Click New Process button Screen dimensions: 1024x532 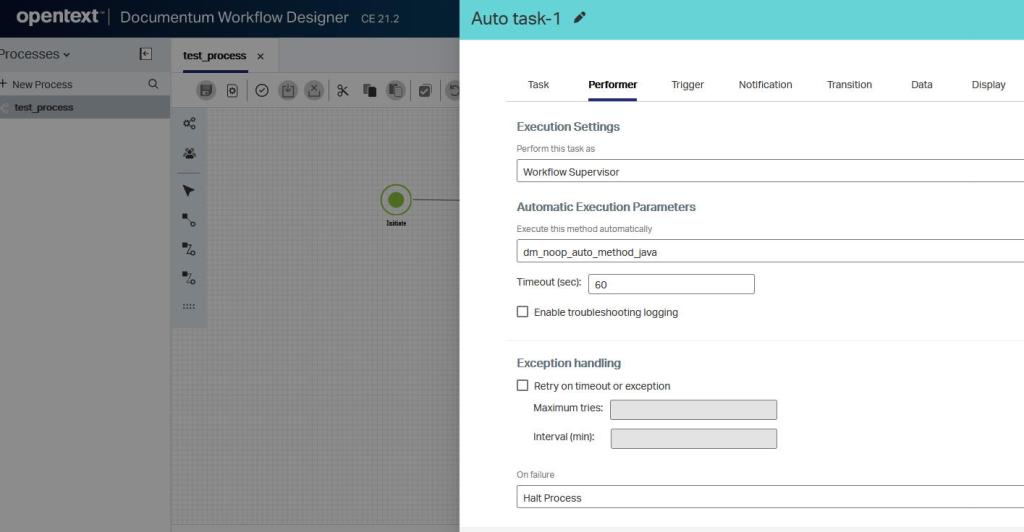37,84
